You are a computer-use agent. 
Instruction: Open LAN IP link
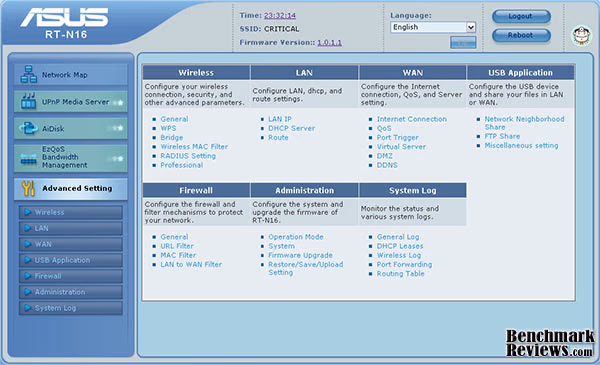(x=280, y=119)
